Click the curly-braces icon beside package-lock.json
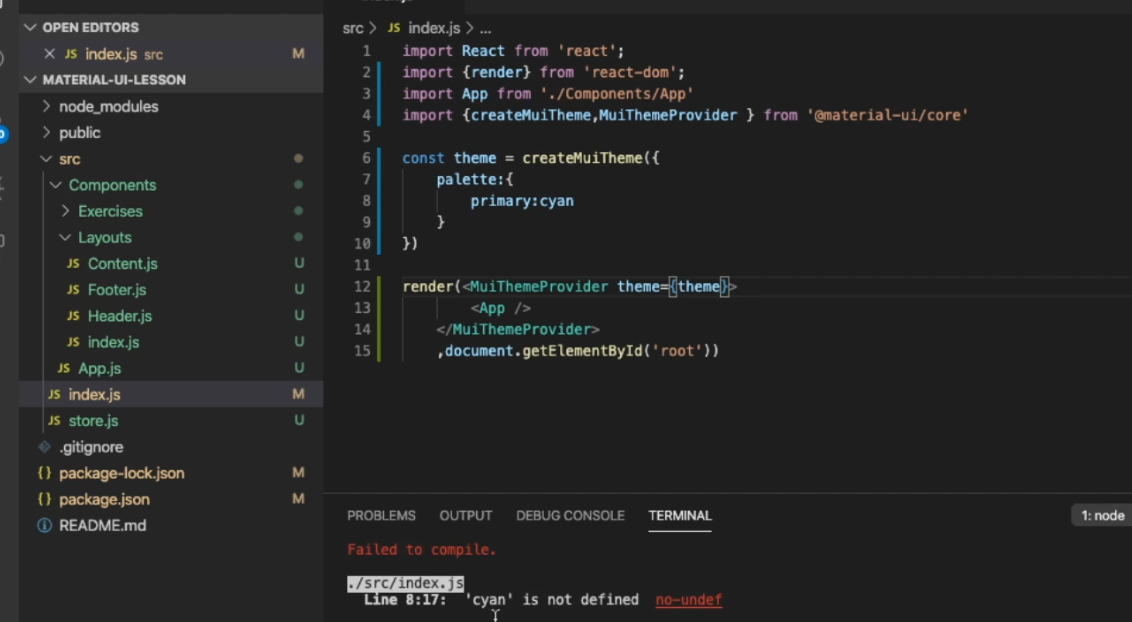Screen dimensions: 1132x622 (44, 473)
